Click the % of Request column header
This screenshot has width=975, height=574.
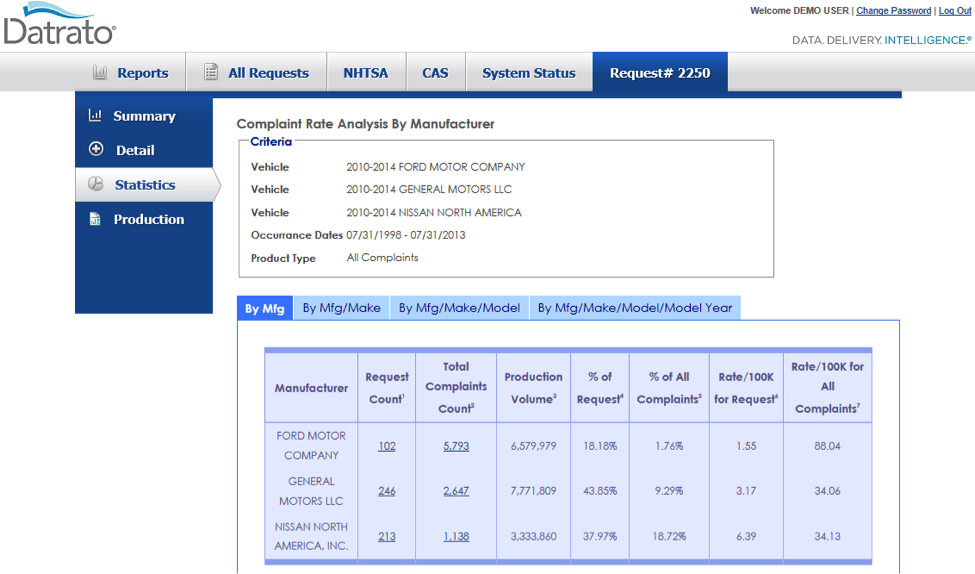coord(600,387)
